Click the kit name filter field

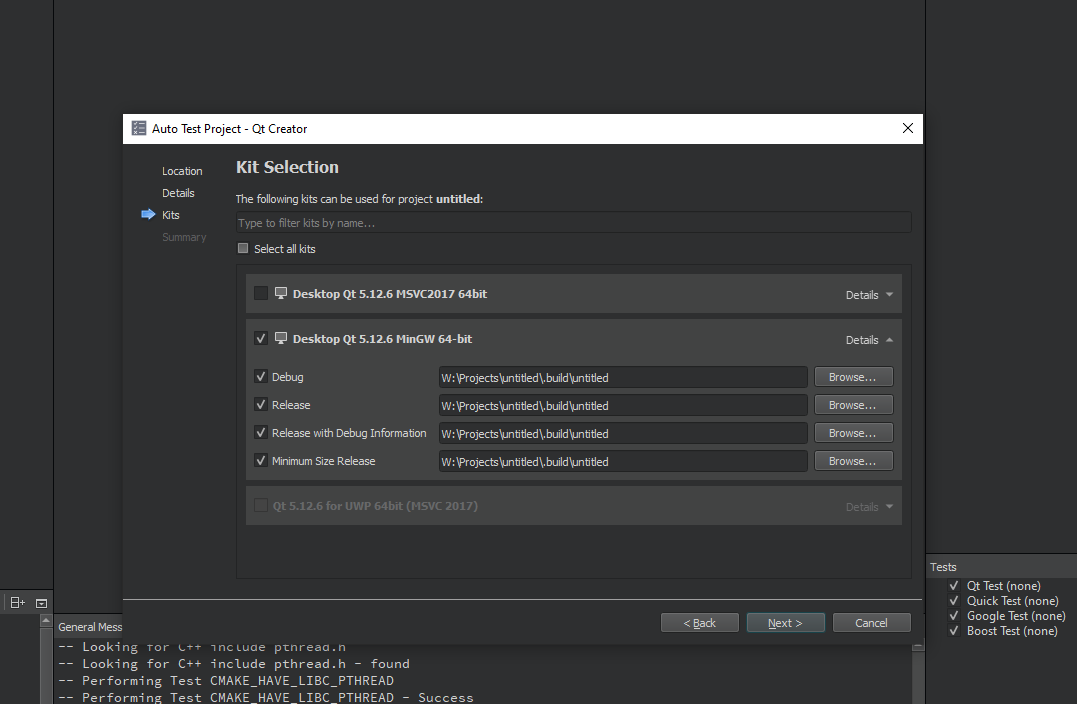click(x=573, y=223)
